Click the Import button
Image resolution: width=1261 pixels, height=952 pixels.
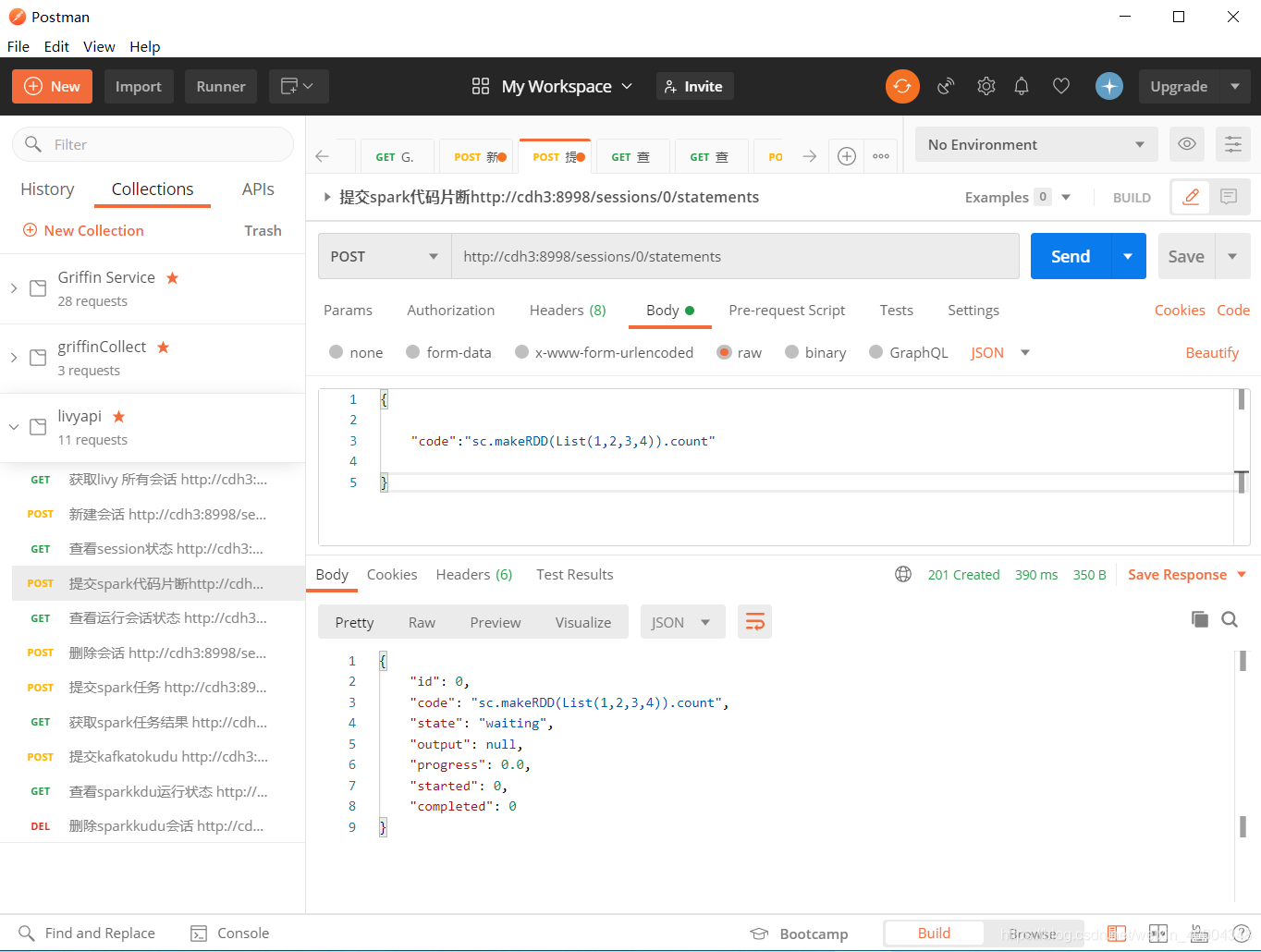point(139,86)
